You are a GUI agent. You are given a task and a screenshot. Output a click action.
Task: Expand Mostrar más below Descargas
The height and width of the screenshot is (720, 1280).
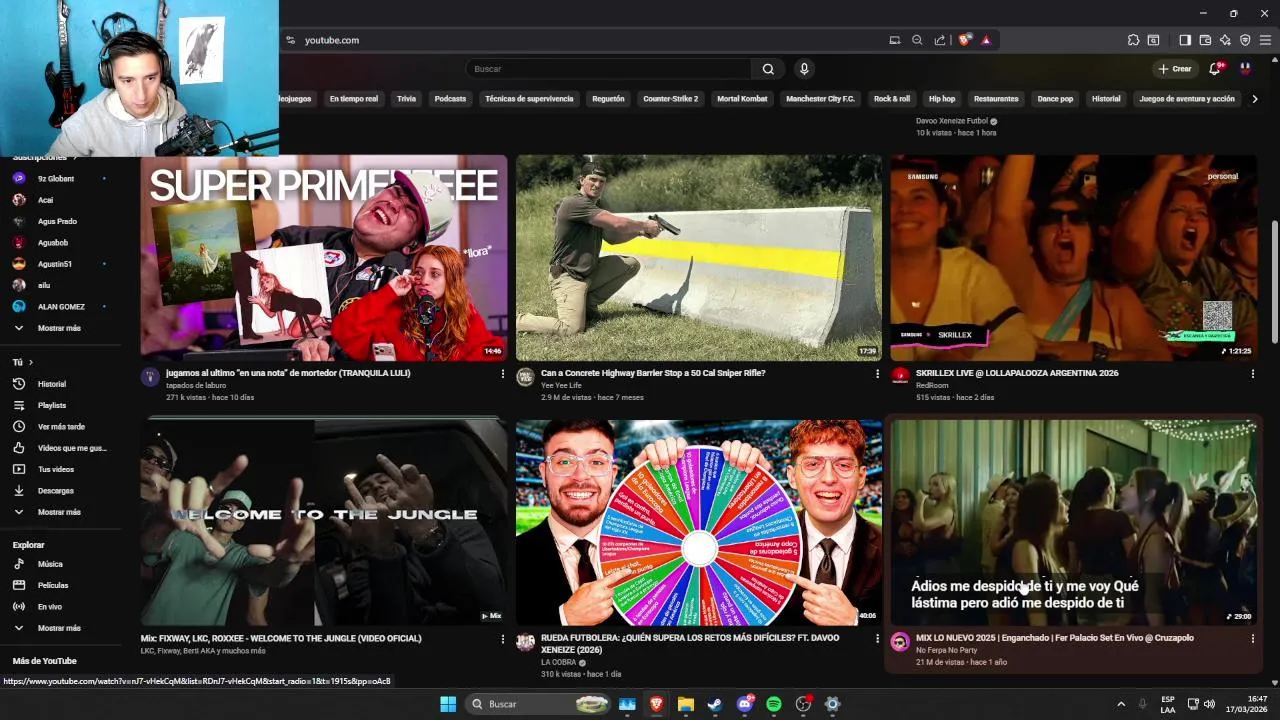[60, 512]
